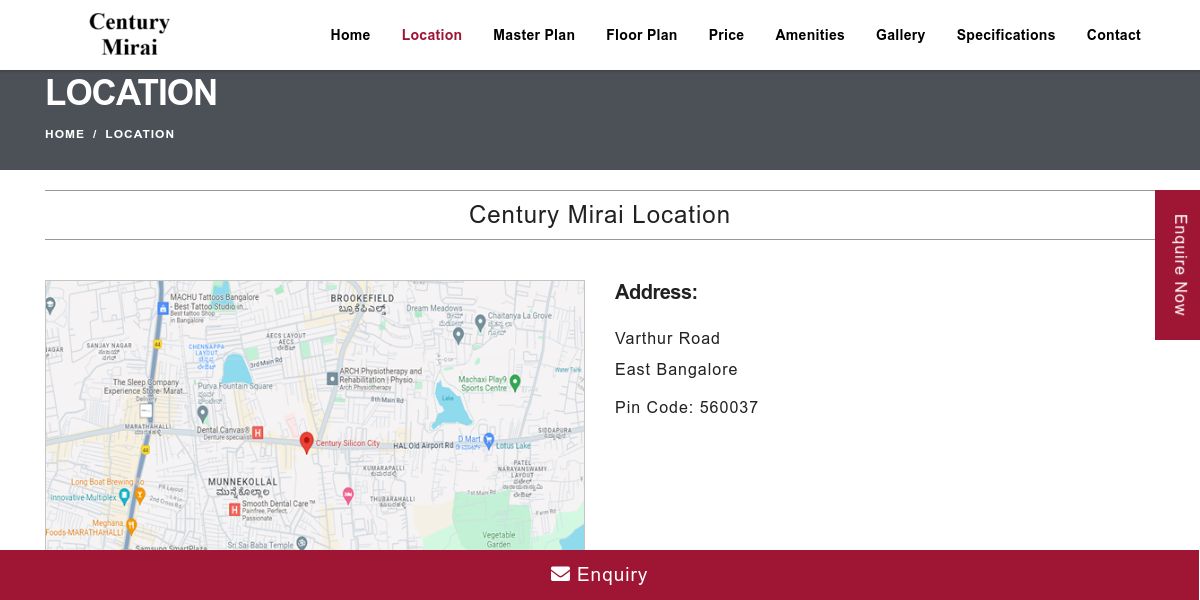Click the pink hotel marker near Thubarahalli

(x=348, y=495)
